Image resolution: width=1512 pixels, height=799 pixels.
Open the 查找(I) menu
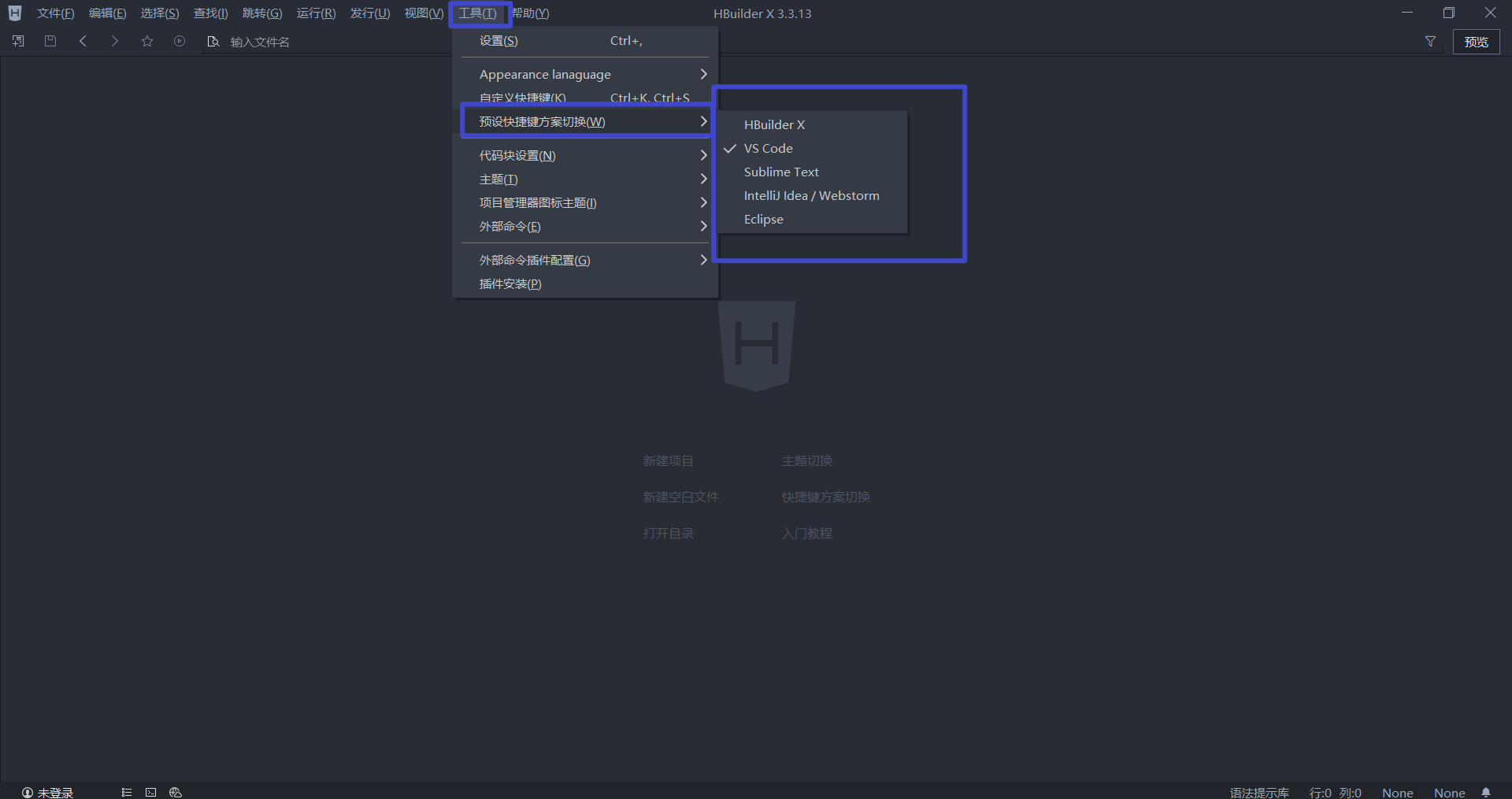[x=211, y=13]
